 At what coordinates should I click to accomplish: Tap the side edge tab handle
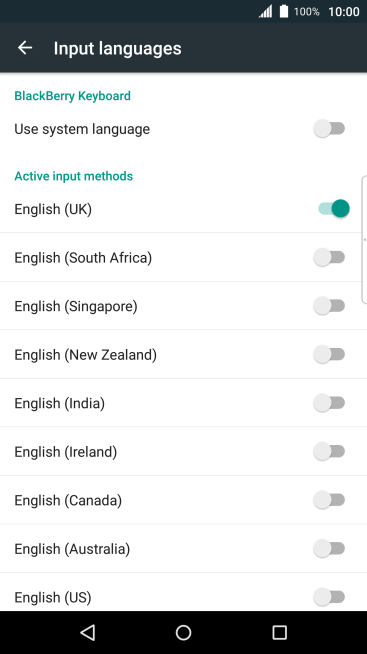point(364,240)
